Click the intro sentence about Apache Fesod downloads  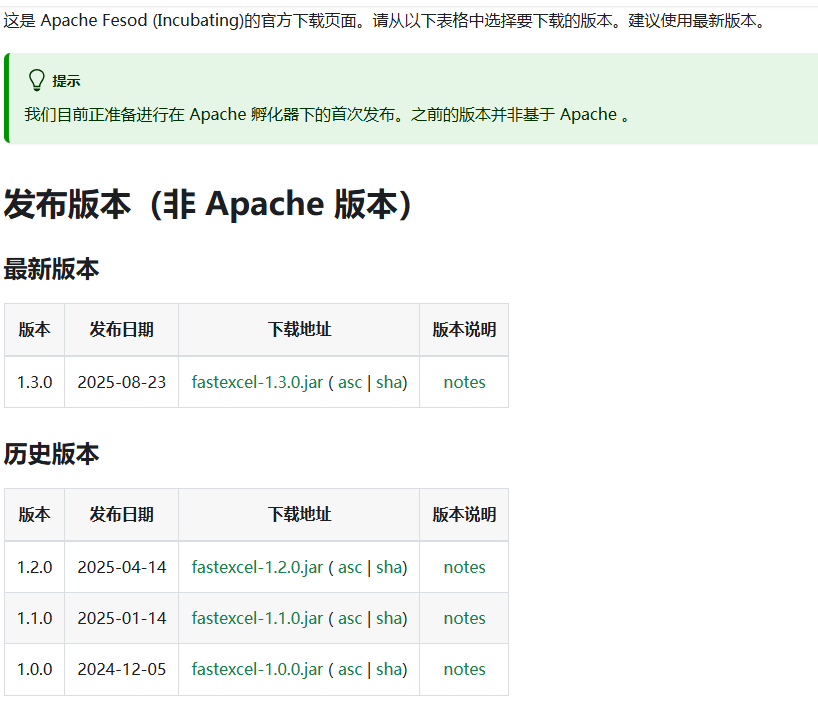(x=384, y=20)
